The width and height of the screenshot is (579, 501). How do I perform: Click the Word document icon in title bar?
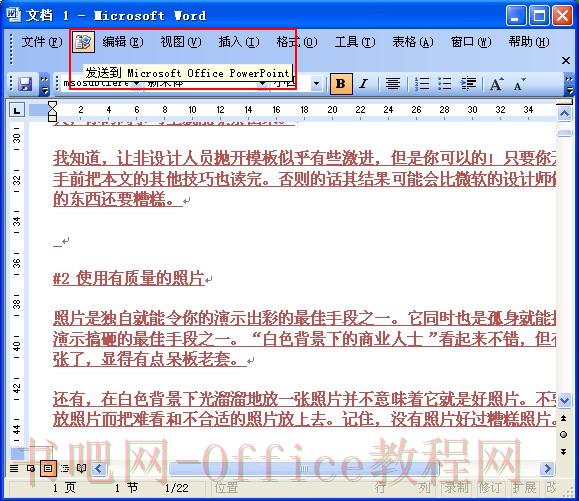(x=14, y=15)
